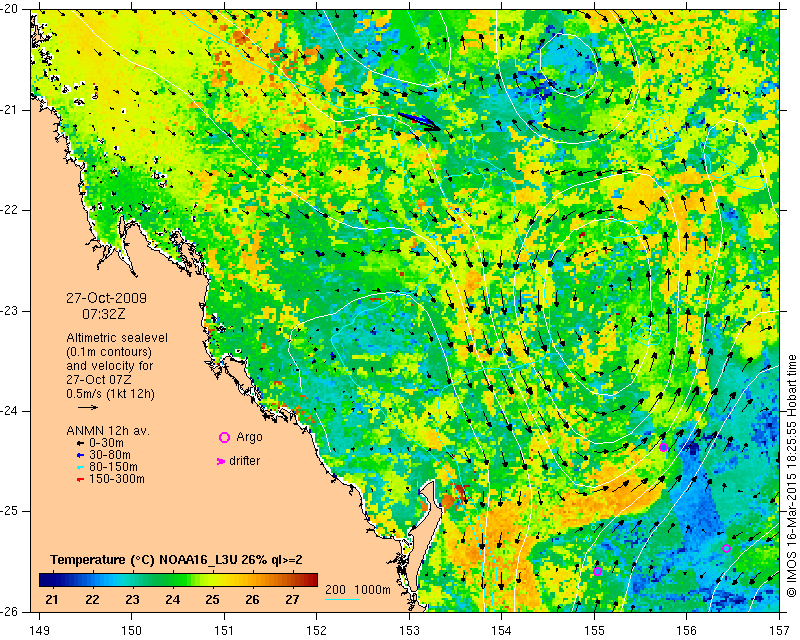
Task: Click the longitude axis label 157
Action: click(x=780, y=631)
